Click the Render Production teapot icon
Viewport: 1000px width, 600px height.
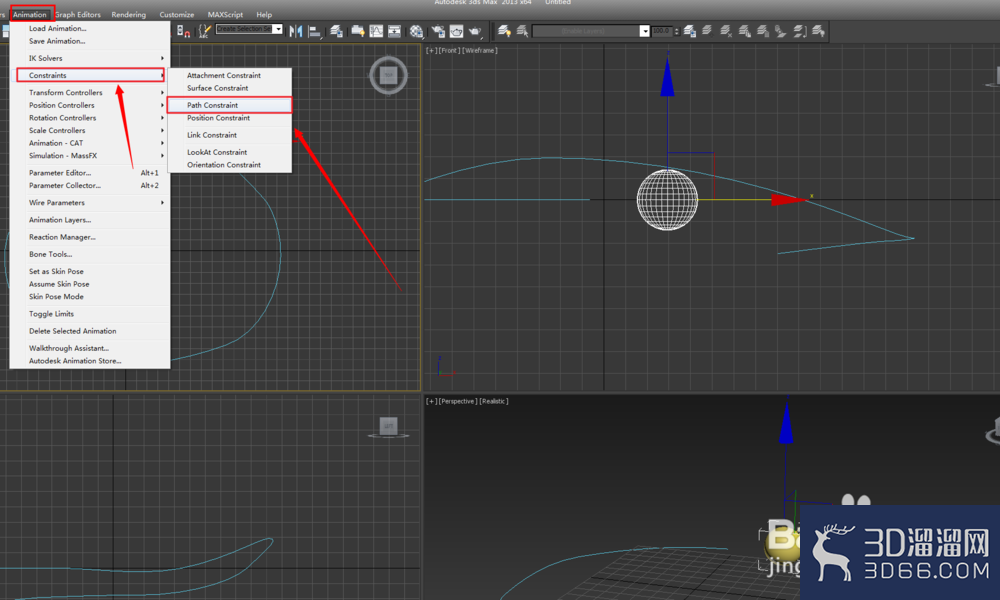[475, 31]
